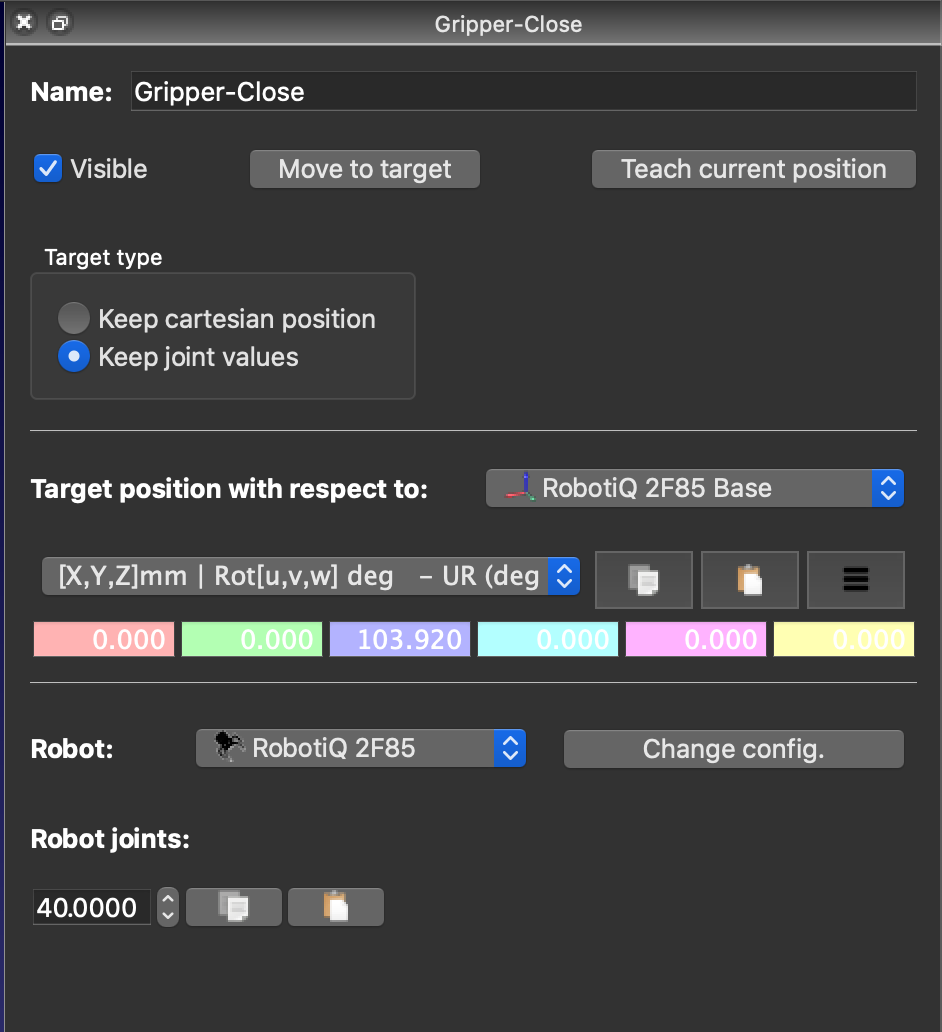
Task: Paste the robot joint values
Action: coord(335,907)
